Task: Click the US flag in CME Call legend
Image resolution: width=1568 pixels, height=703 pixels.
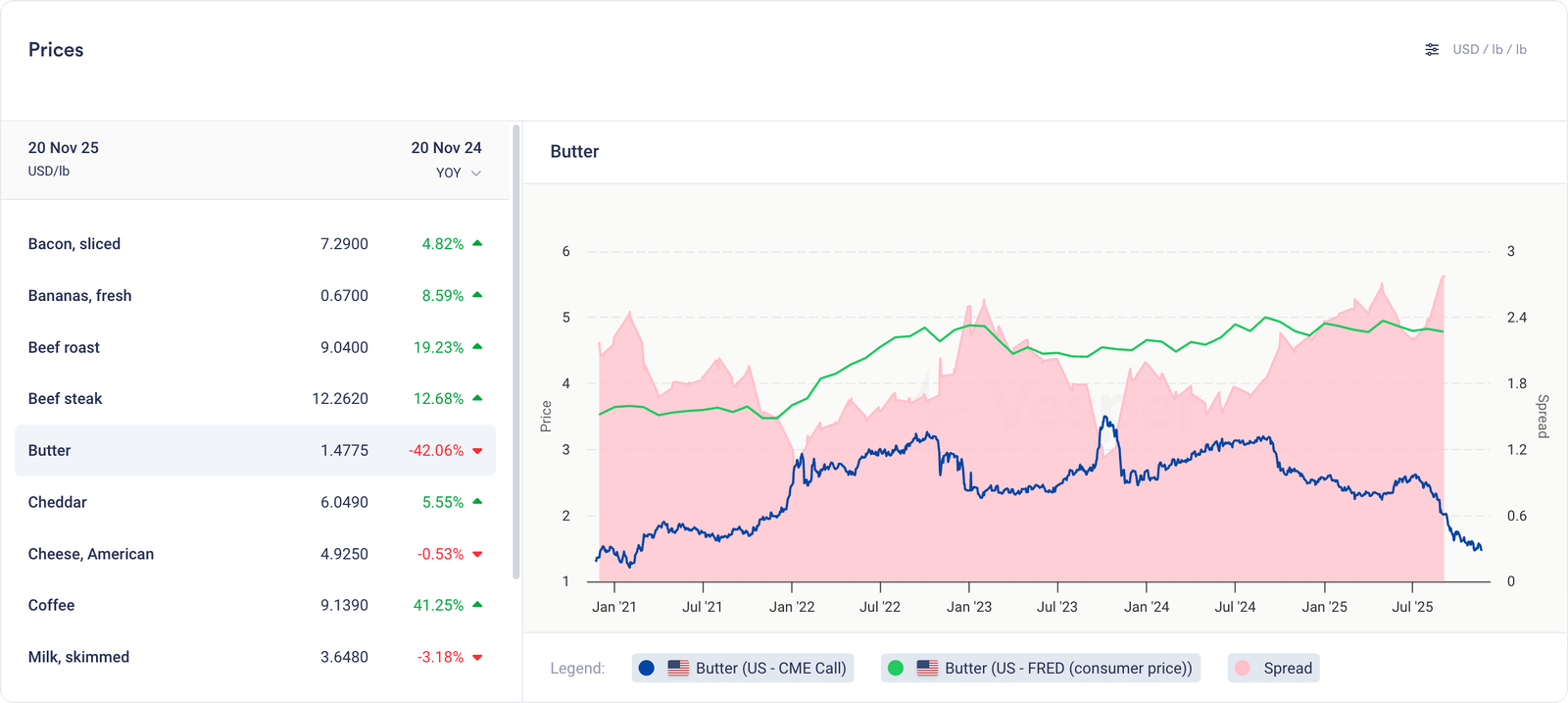Action: pos(678,669)
